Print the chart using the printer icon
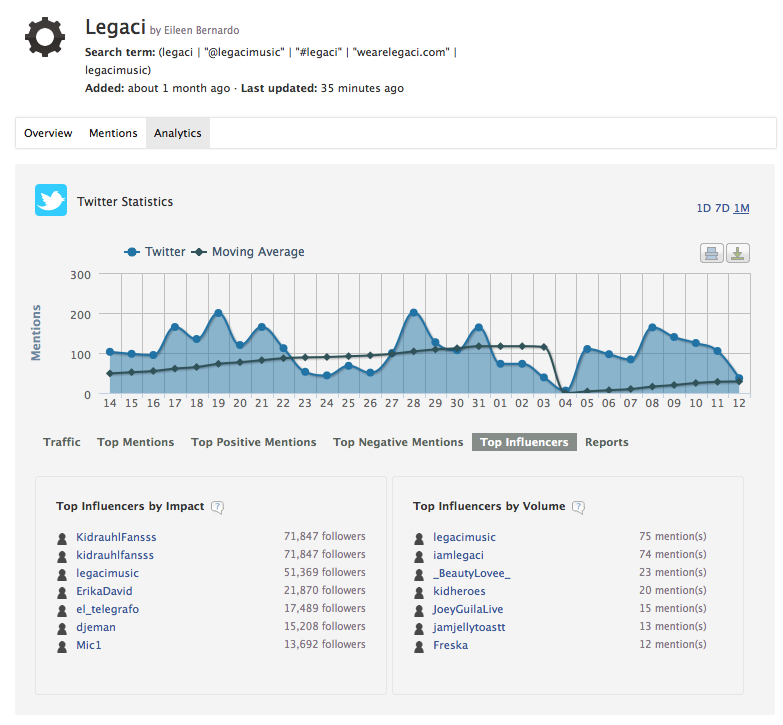This screenshot has width=783, height=725. coord(711,253)
